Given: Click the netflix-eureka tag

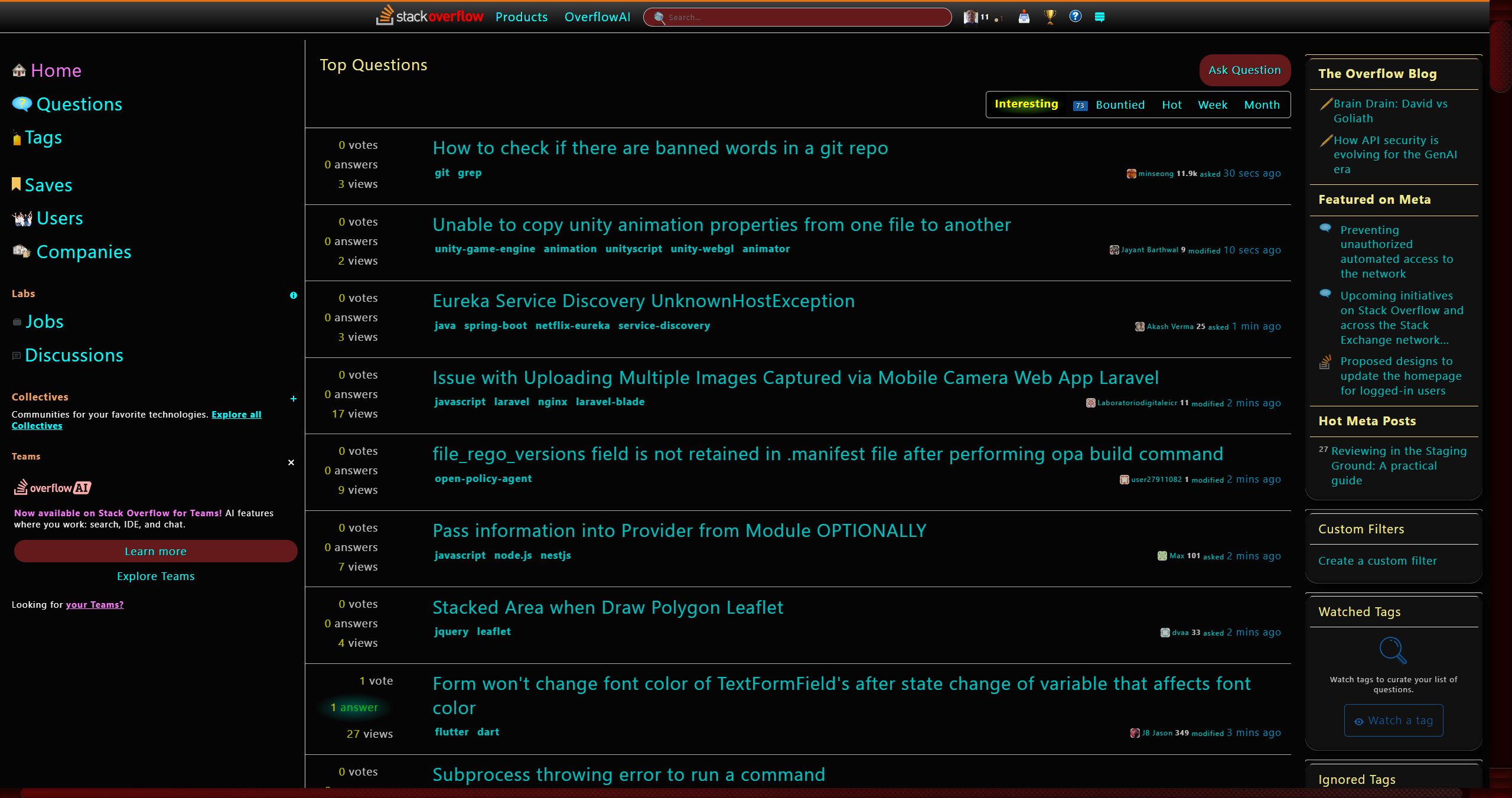Looking at the screenshot, I should click(572, 325).
